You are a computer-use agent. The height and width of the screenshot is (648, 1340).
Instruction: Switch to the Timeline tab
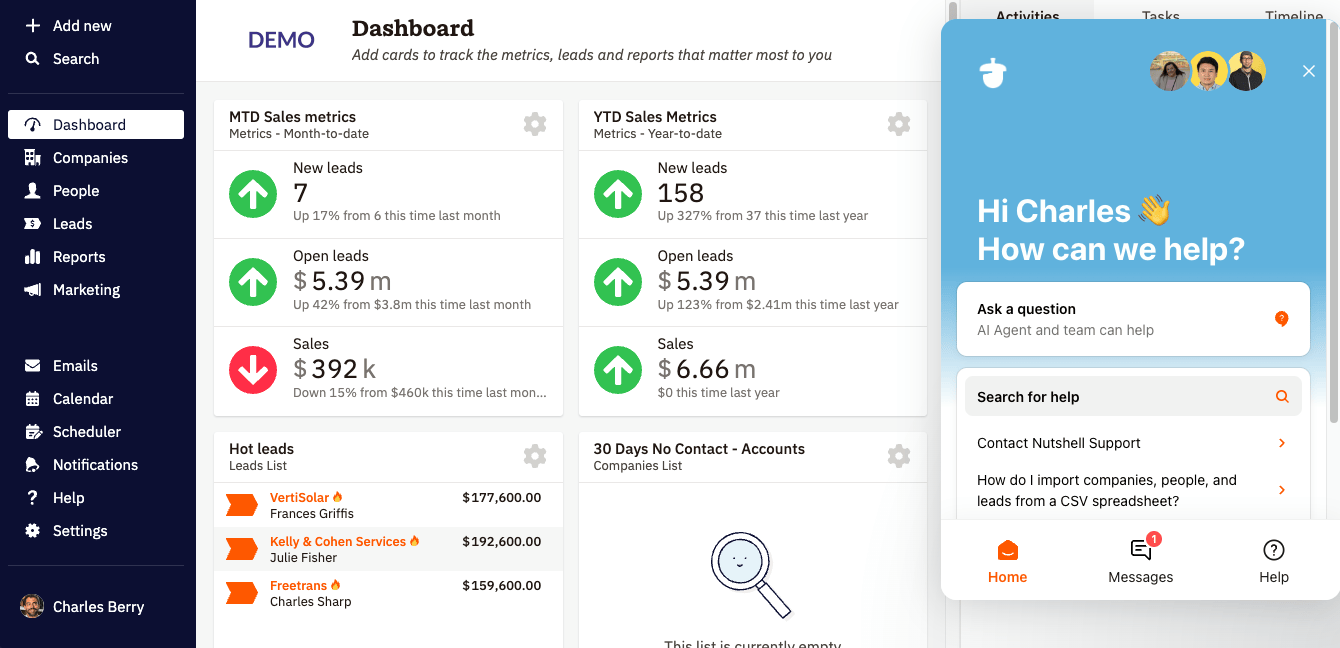(x=1293, y=16)
